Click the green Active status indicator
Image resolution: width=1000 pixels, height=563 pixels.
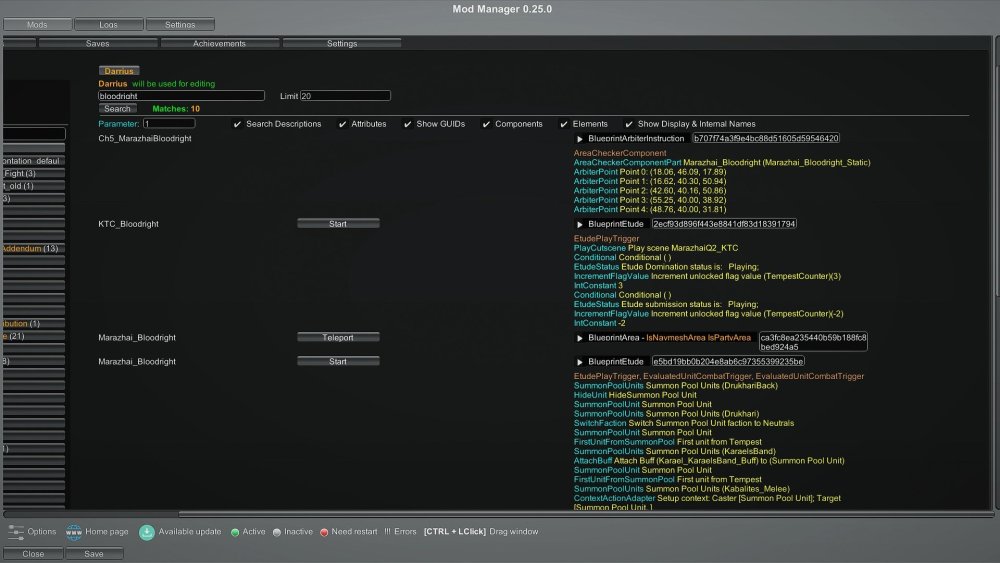coord(234,532)
